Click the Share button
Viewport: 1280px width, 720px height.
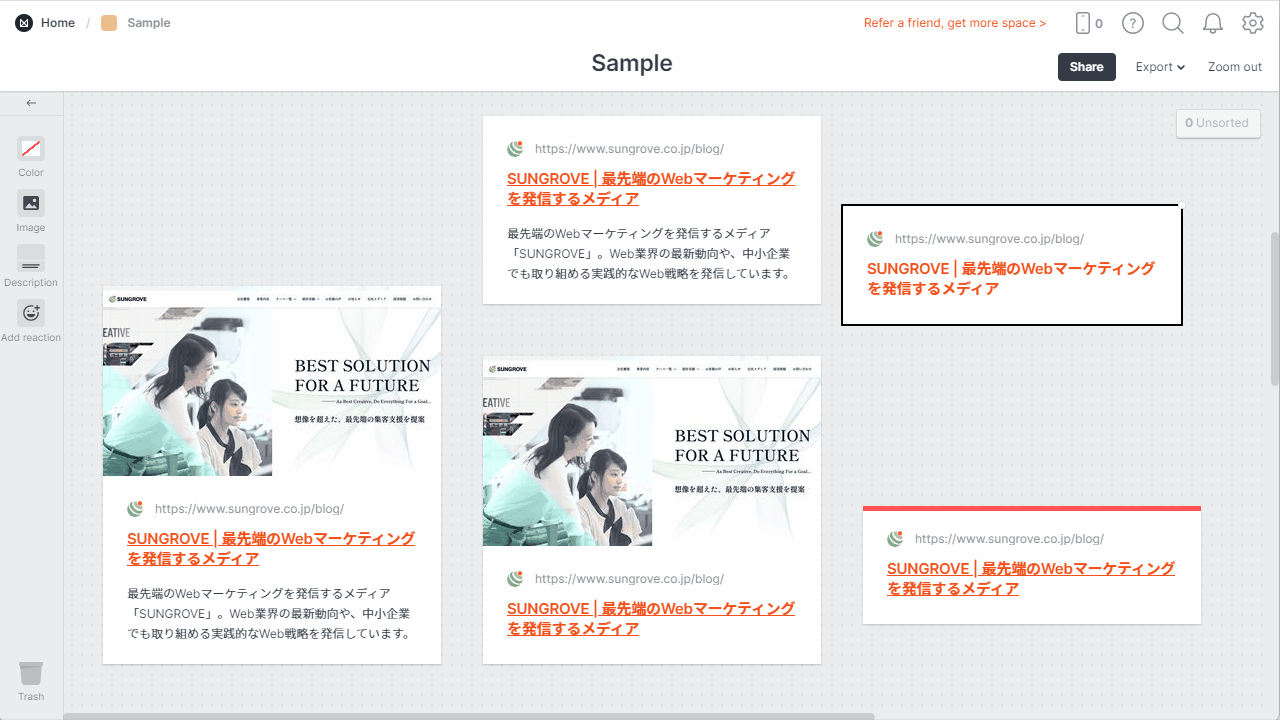coord(1087,67)
